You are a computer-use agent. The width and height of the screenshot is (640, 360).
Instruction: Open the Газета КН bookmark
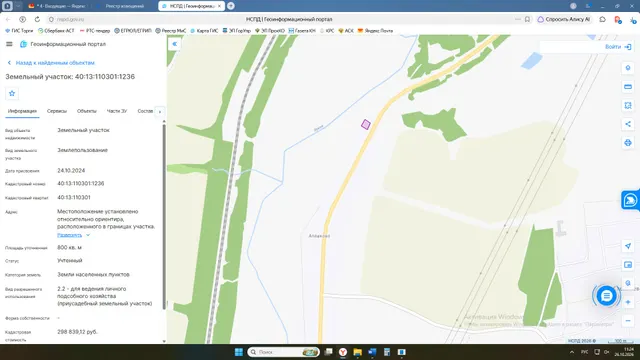point(302,31)
